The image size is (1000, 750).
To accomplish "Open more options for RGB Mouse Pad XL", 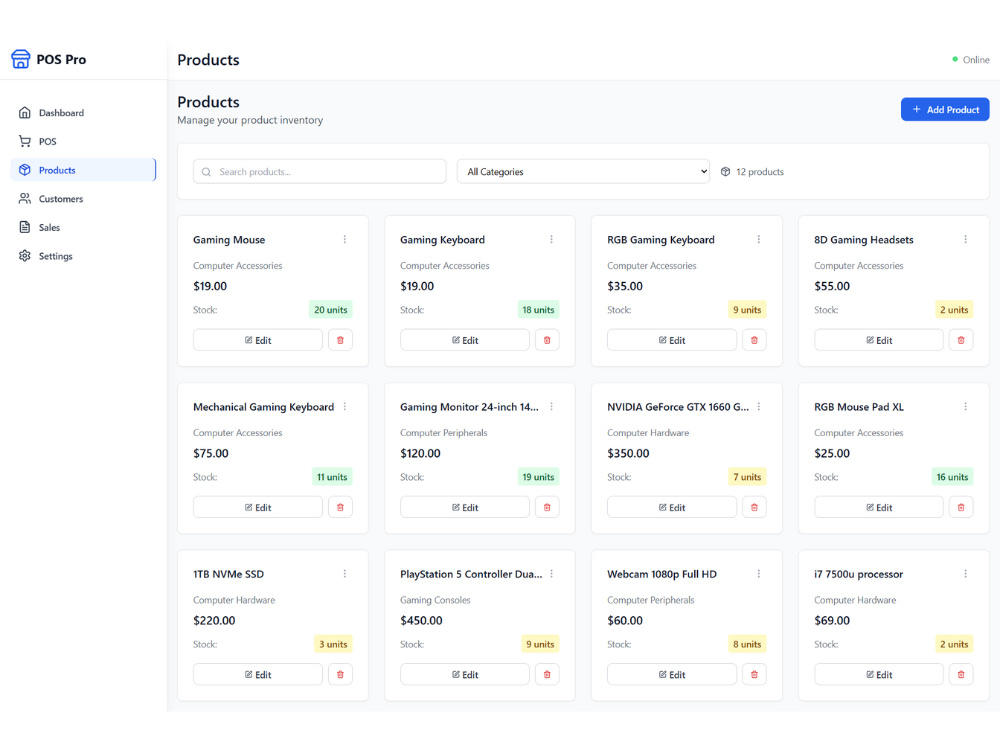I will pyautogui.click(x=965, y=406).
